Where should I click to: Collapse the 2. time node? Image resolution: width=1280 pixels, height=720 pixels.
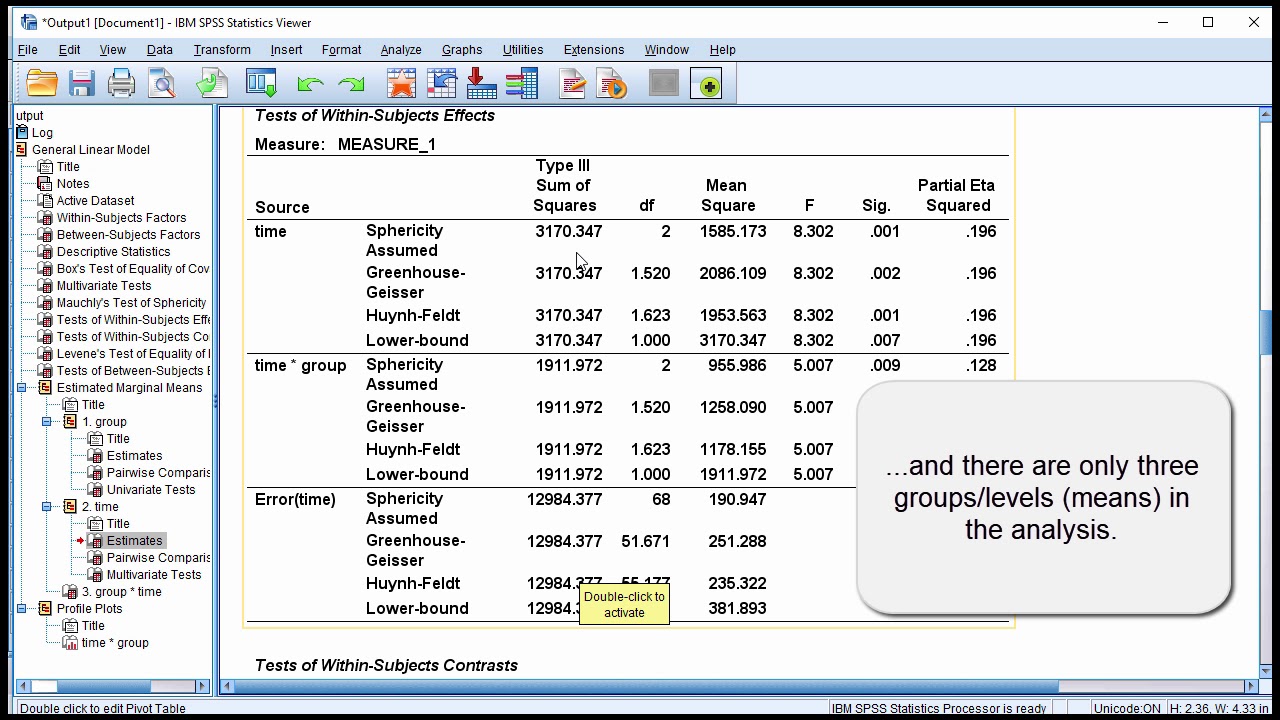pyautogui.click(x=46, y=507)
